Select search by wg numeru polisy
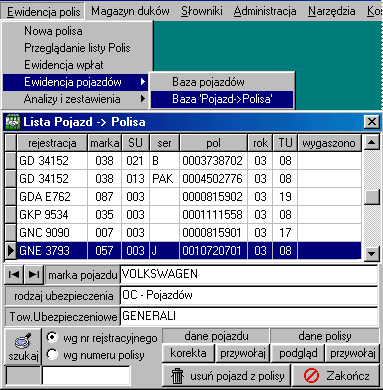 coord(52,354)
